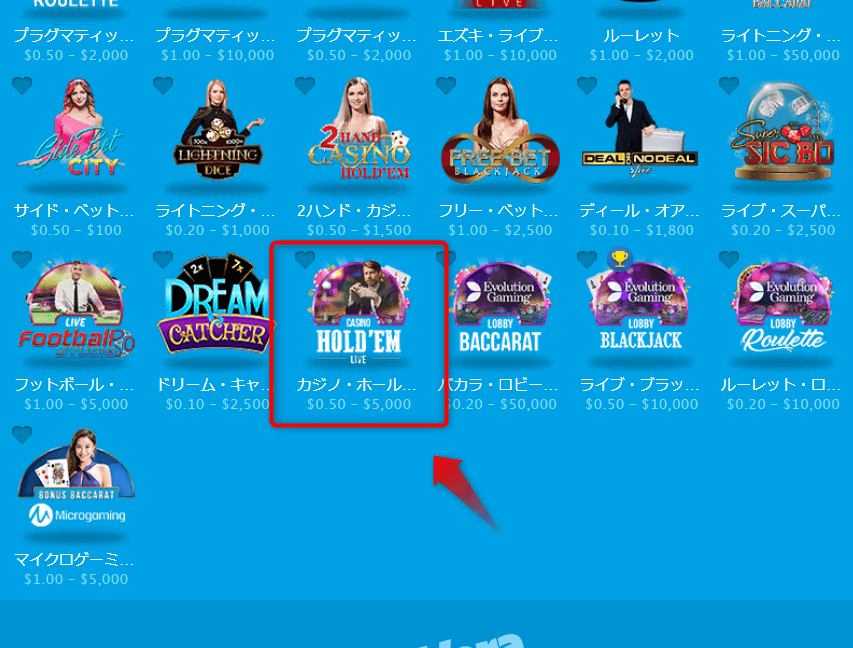The height and width of the screenshot is (648, 853).
Task: Click the フットボール・... game title
Action: 74,385
